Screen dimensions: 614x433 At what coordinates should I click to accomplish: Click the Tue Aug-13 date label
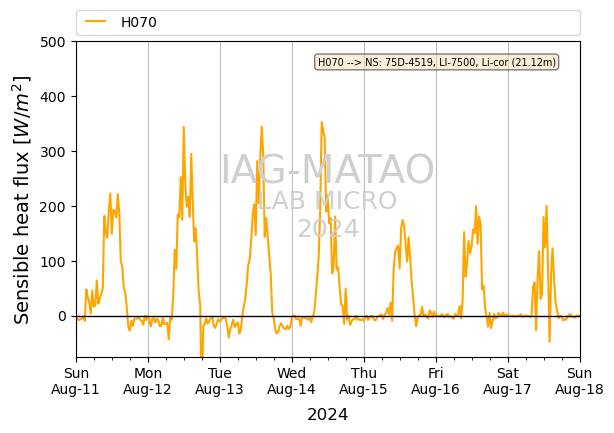(220, 381)
